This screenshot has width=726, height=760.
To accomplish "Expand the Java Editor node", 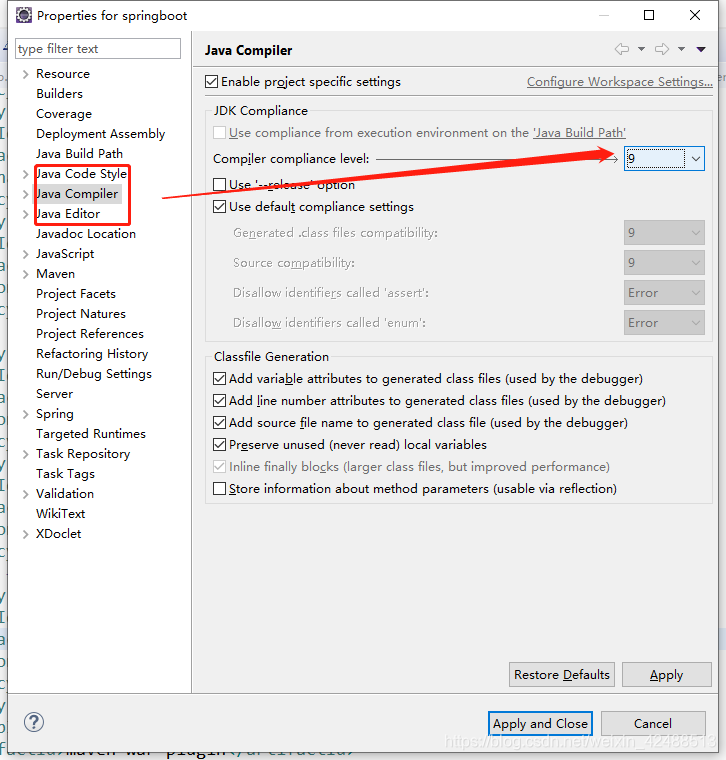I will 26,214.
